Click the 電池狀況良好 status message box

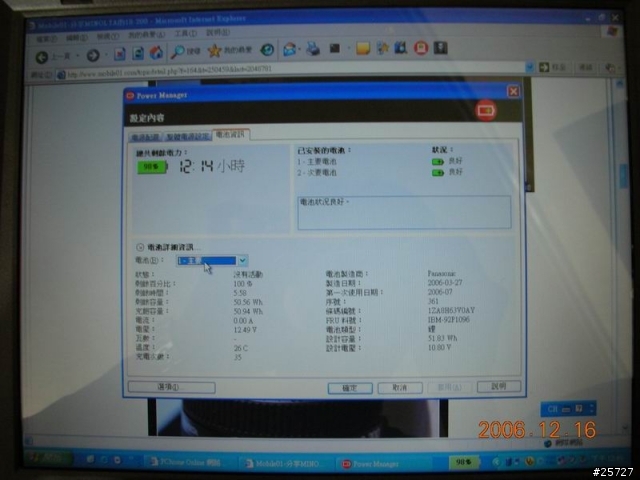click(404, 212)
